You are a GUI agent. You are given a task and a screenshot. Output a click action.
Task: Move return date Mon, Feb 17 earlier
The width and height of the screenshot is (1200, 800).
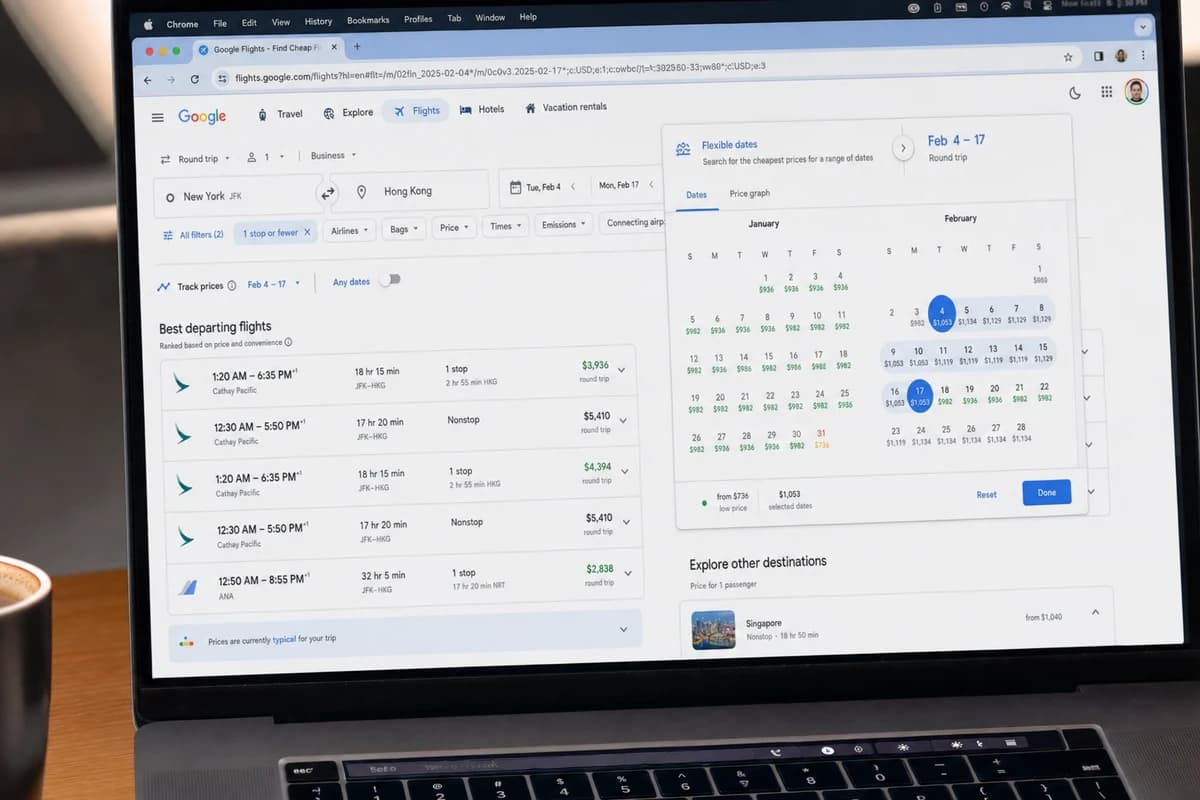pos(651,184)
